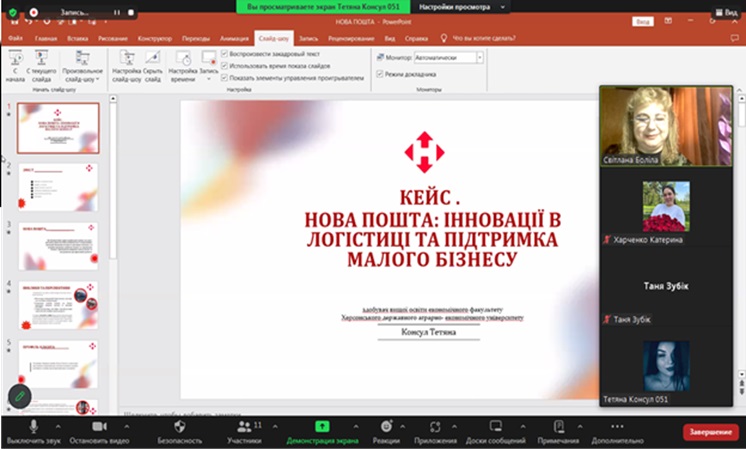Select slide 2 thumbnail in slide panel
This screenshot has height=450, width=746.
[58, 187]
